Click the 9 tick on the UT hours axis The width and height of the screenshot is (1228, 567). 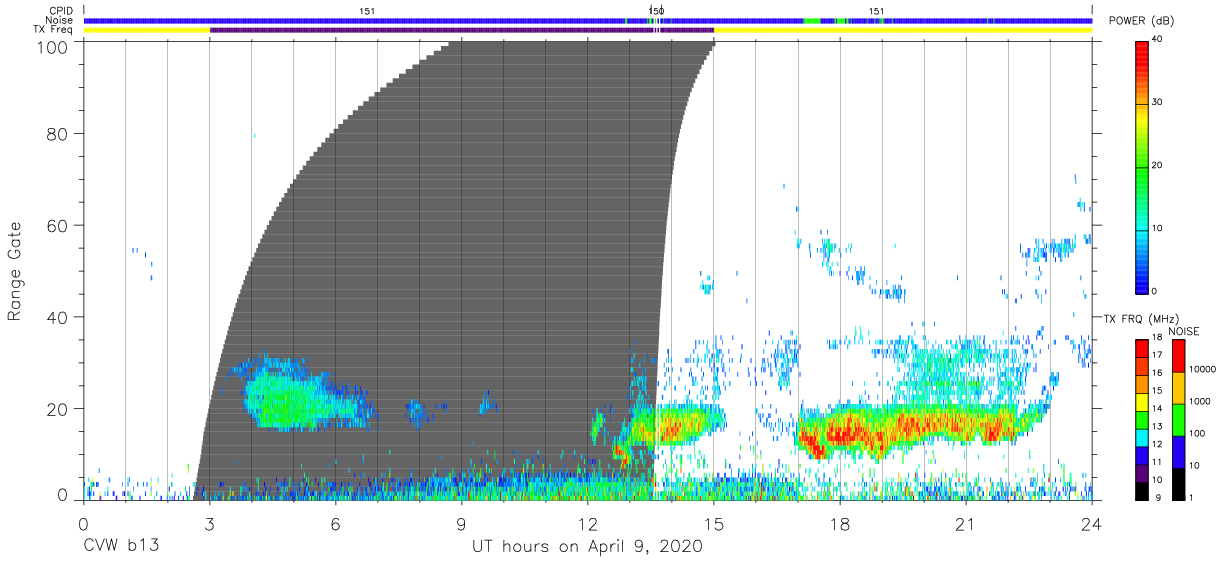462,524
